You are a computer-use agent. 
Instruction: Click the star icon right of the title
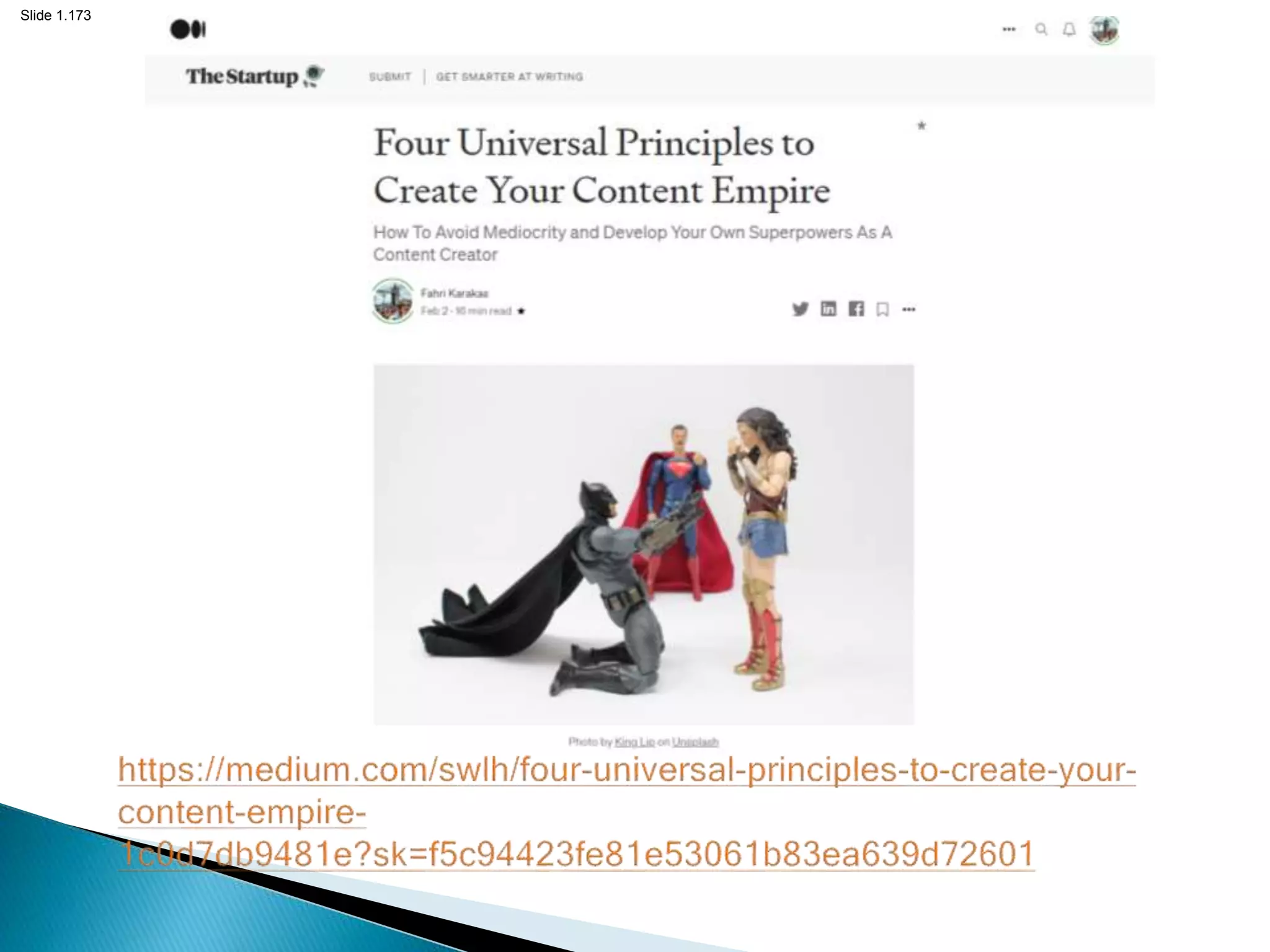coord(921,126)
